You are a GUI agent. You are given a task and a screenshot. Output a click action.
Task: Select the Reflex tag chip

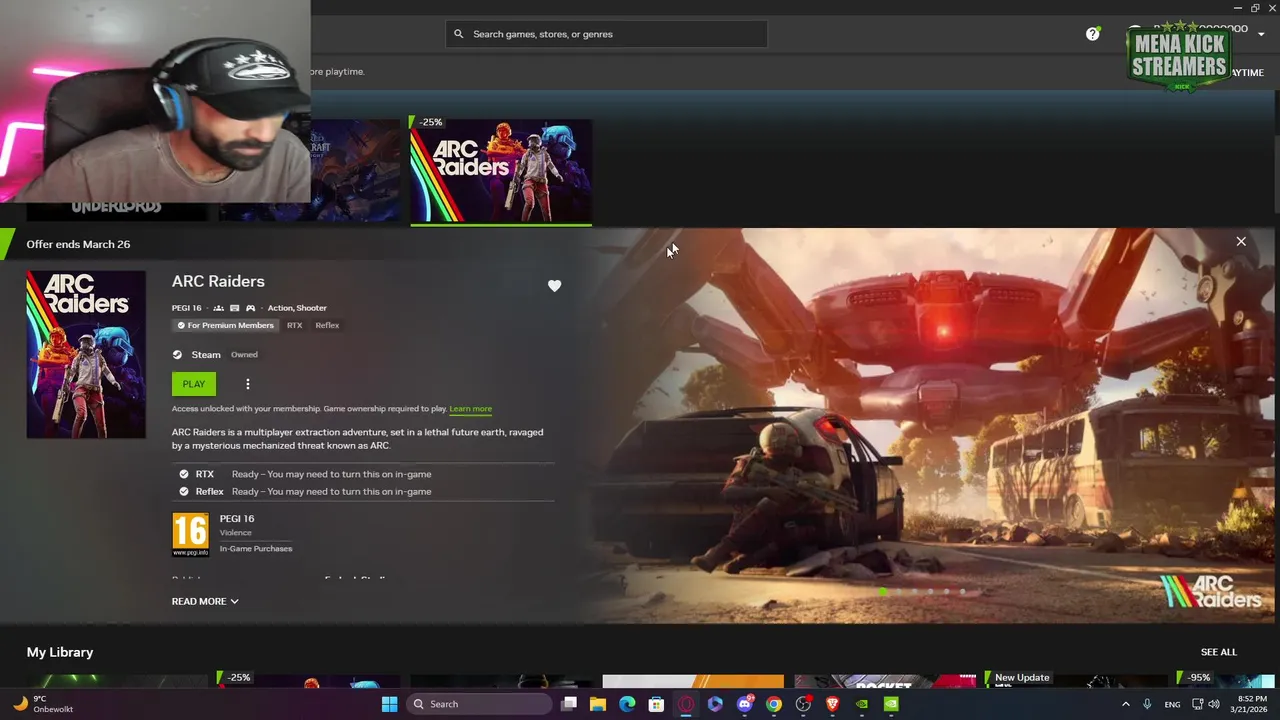point(327,325)
